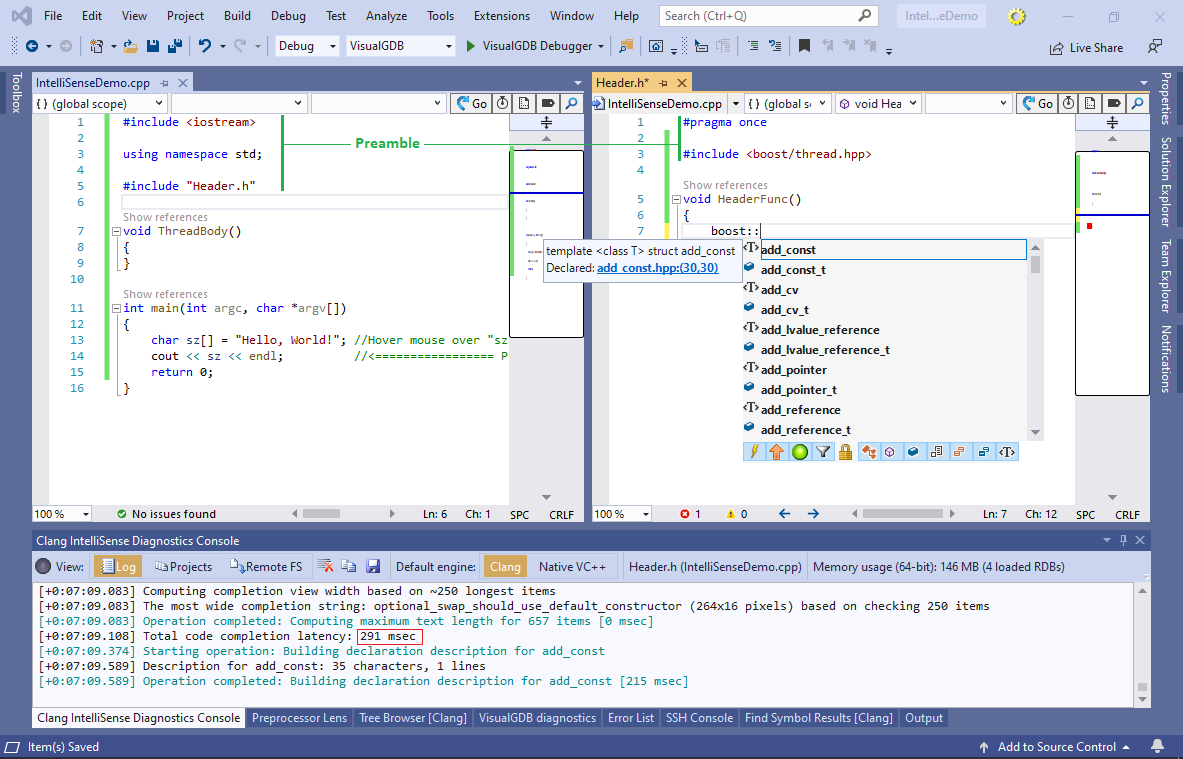Toggle the orange up-arrow completion filter
Screen dimensions: 1183x759
[776, 452]
